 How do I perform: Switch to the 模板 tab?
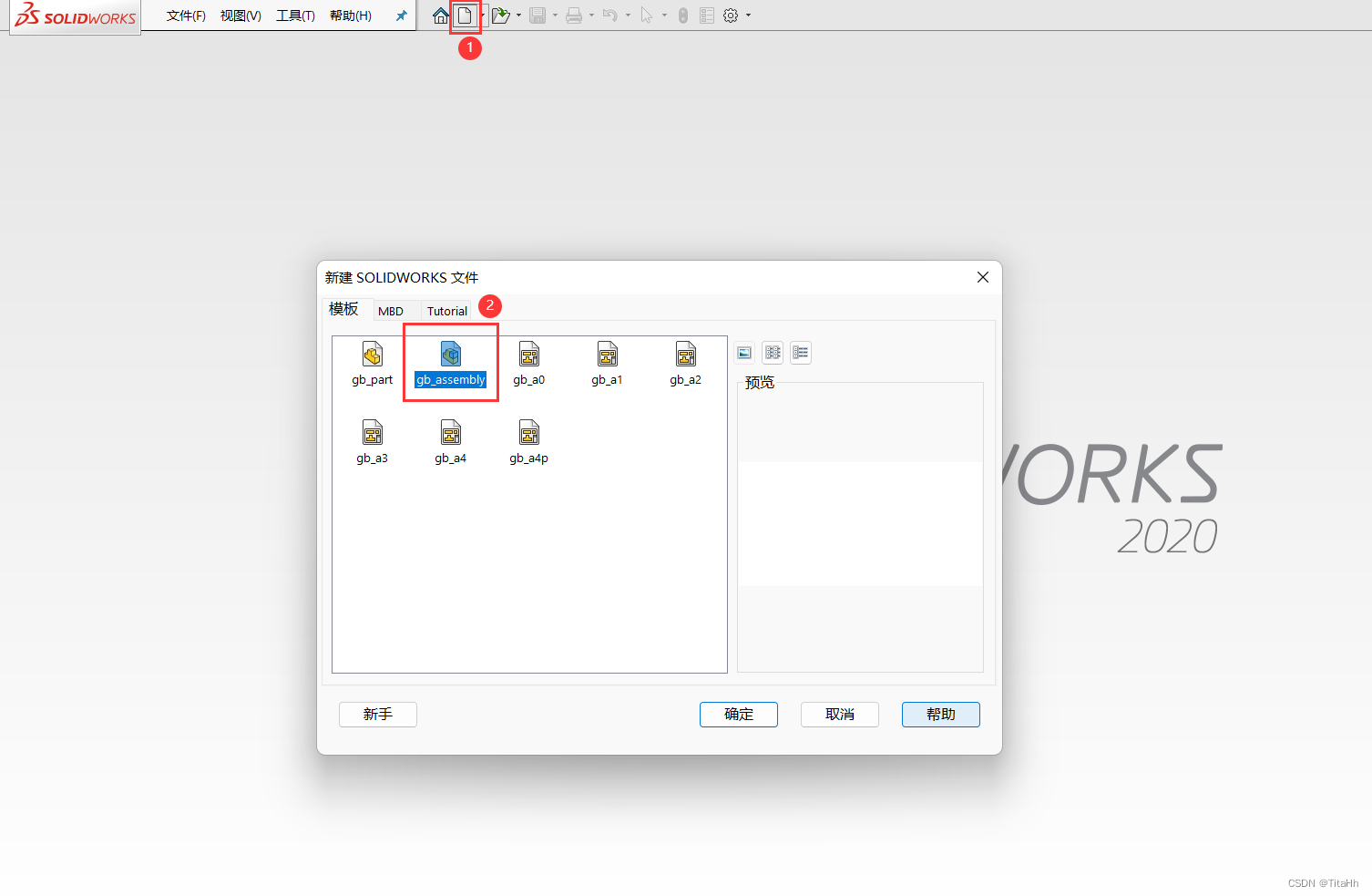(x=344, y=309)
